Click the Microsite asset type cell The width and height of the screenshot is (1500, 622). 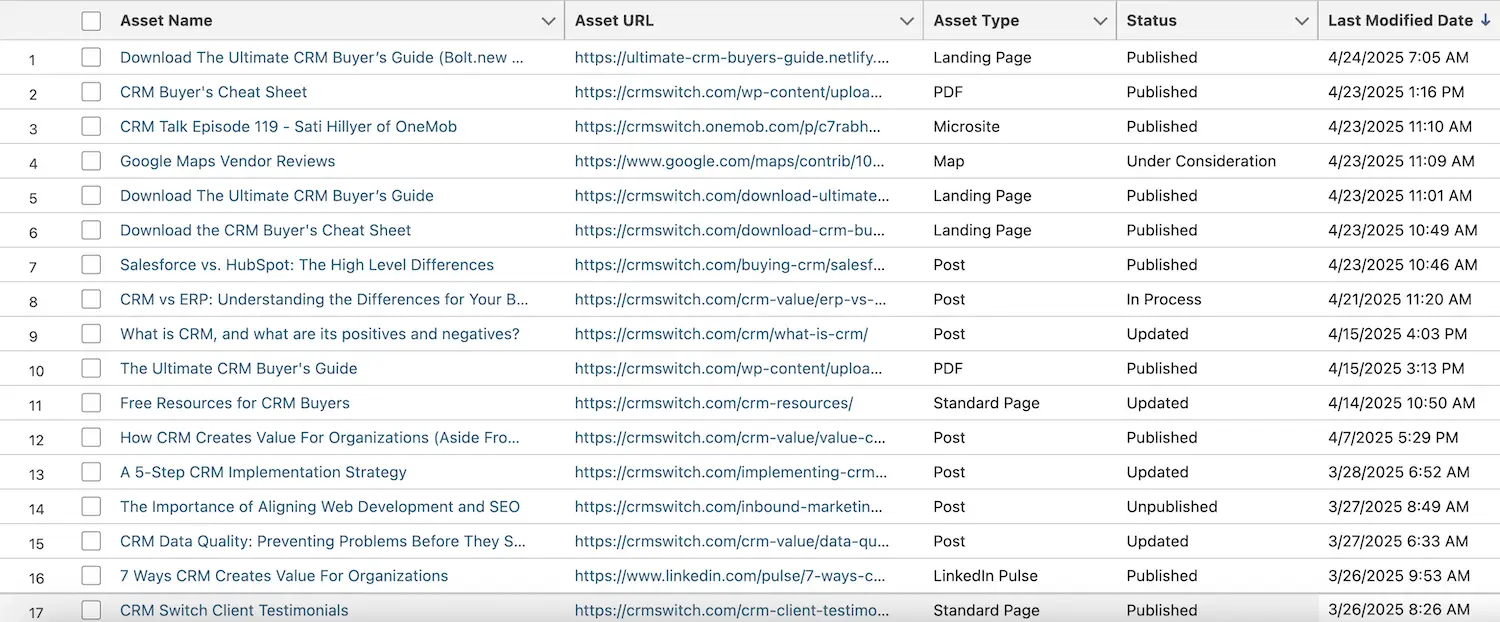pos(967,127)
